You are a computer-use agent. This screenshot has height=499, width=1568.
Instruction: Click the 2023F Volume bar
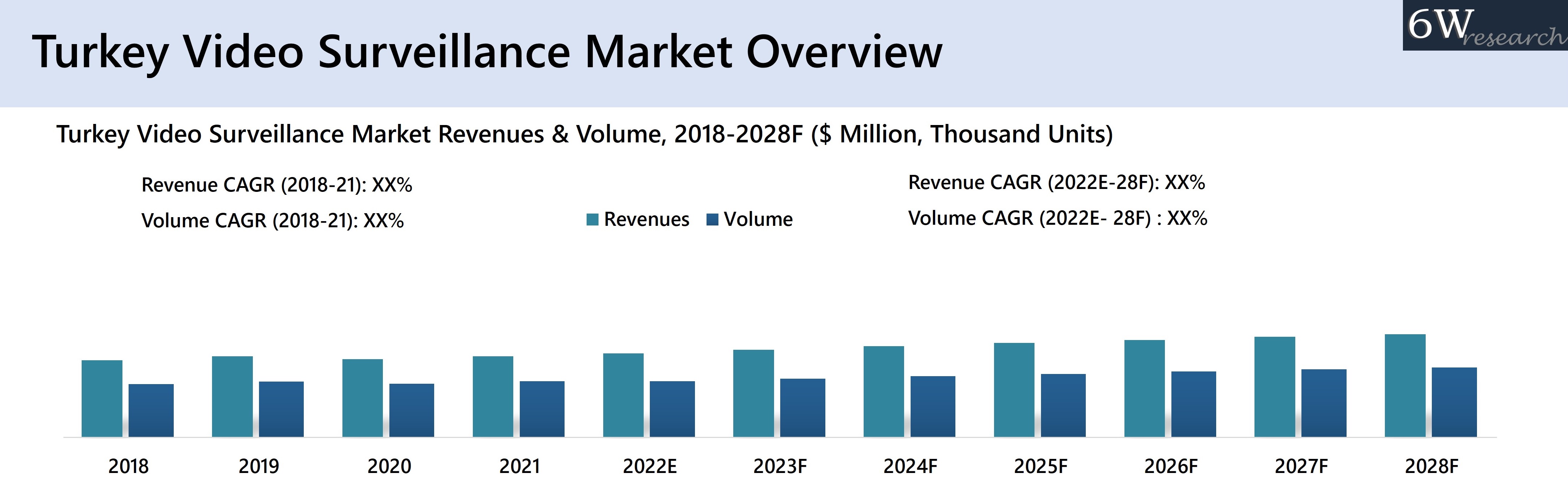pos(803,408)
